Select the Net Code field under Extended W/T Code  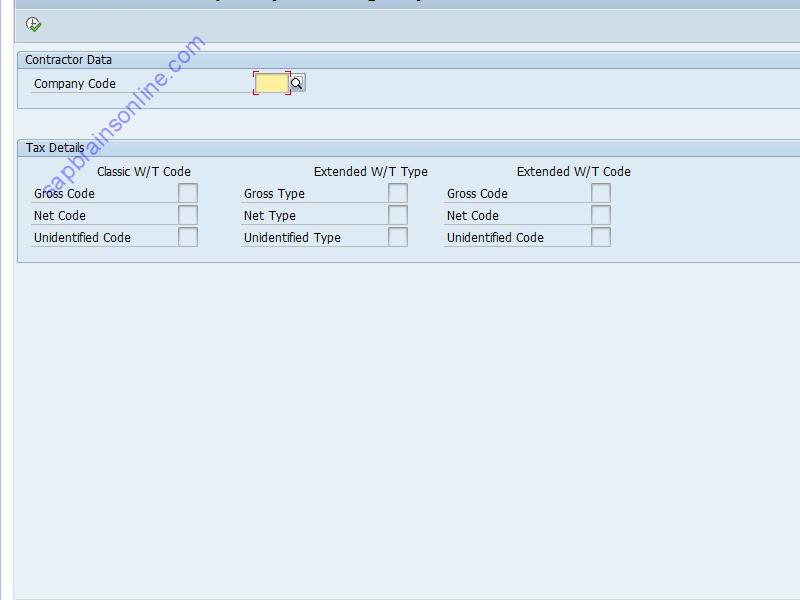click(600, 215)
